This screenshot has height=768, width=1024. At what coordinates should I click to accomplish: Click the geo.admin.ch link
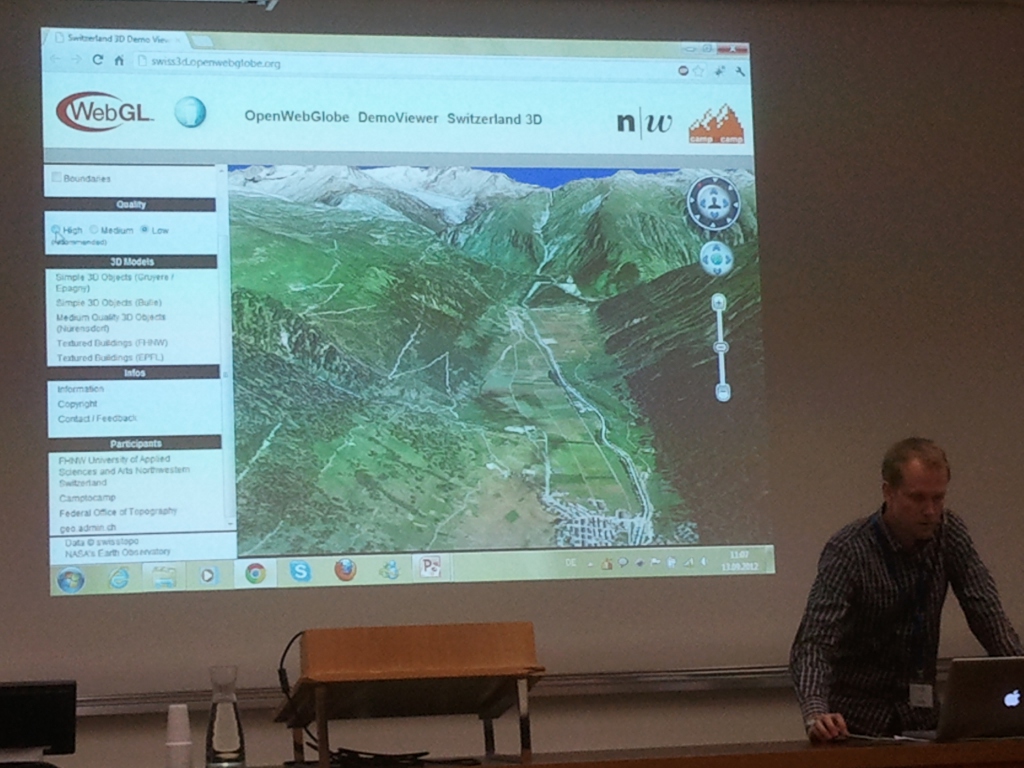pos(88,528)
